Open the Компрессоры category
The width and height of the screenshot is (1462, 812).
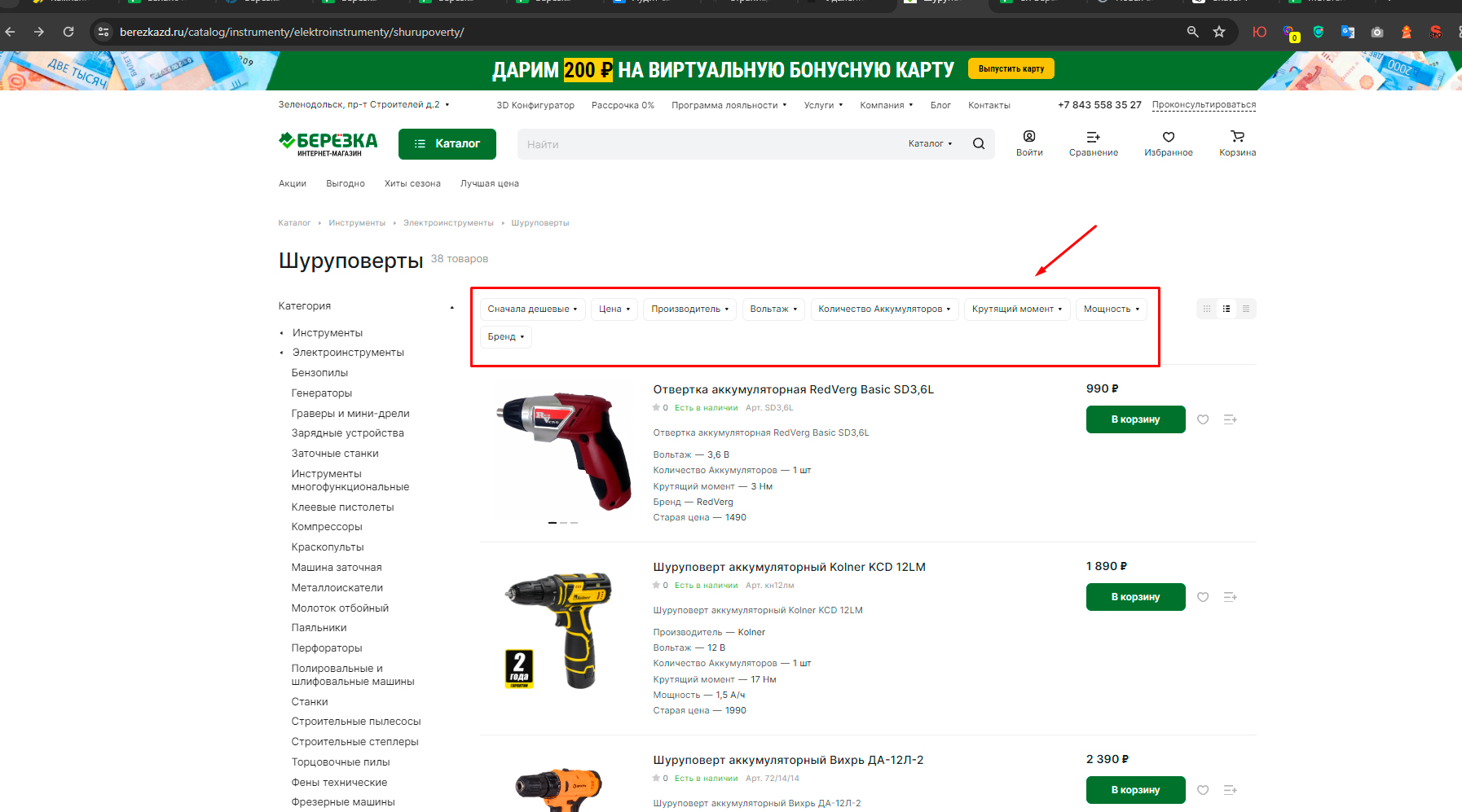pyautogui.click(x=327, y=527)
